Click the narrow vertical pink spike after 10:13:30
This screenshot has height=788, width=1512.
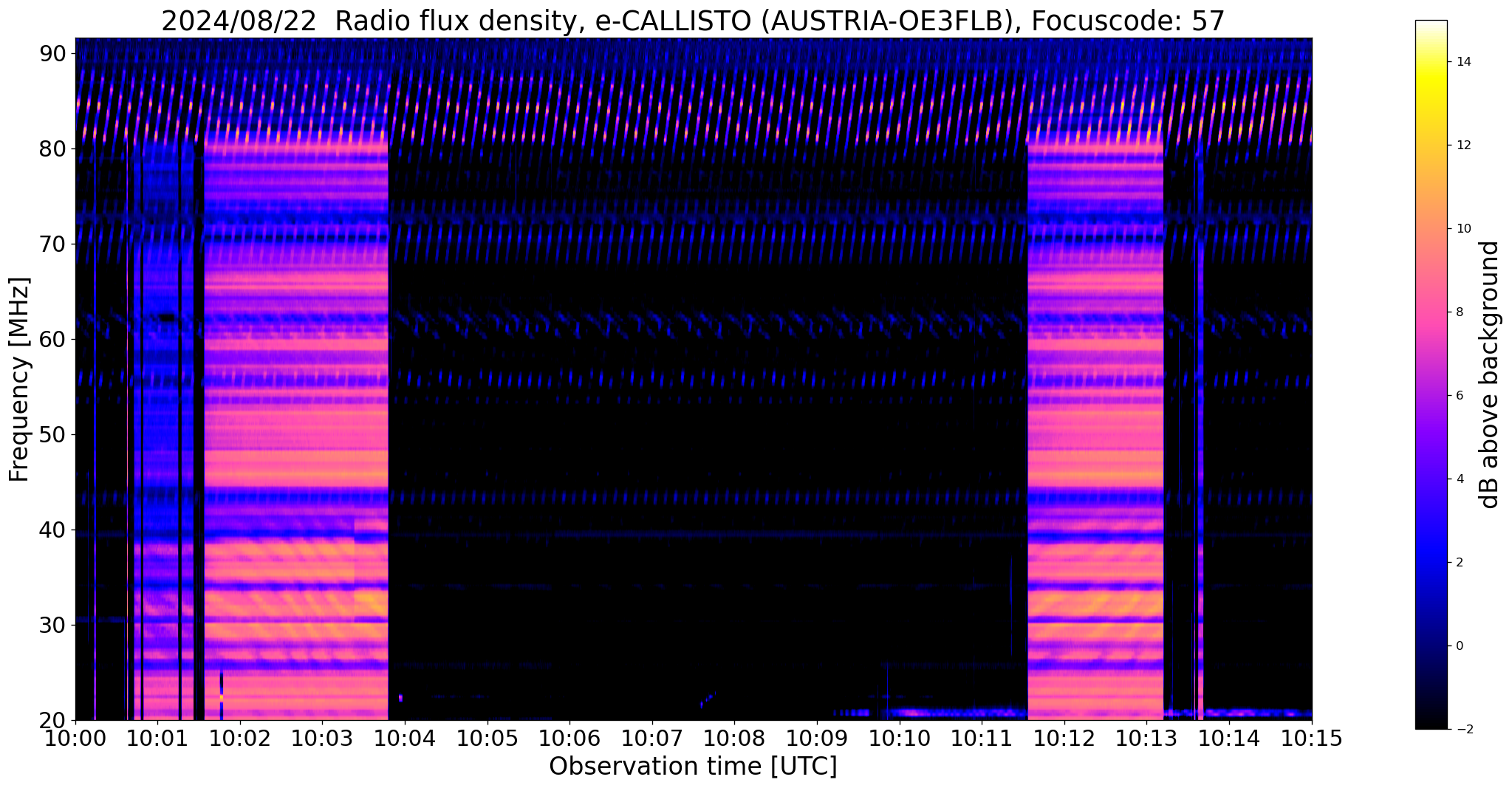(x=1200, y=432)
